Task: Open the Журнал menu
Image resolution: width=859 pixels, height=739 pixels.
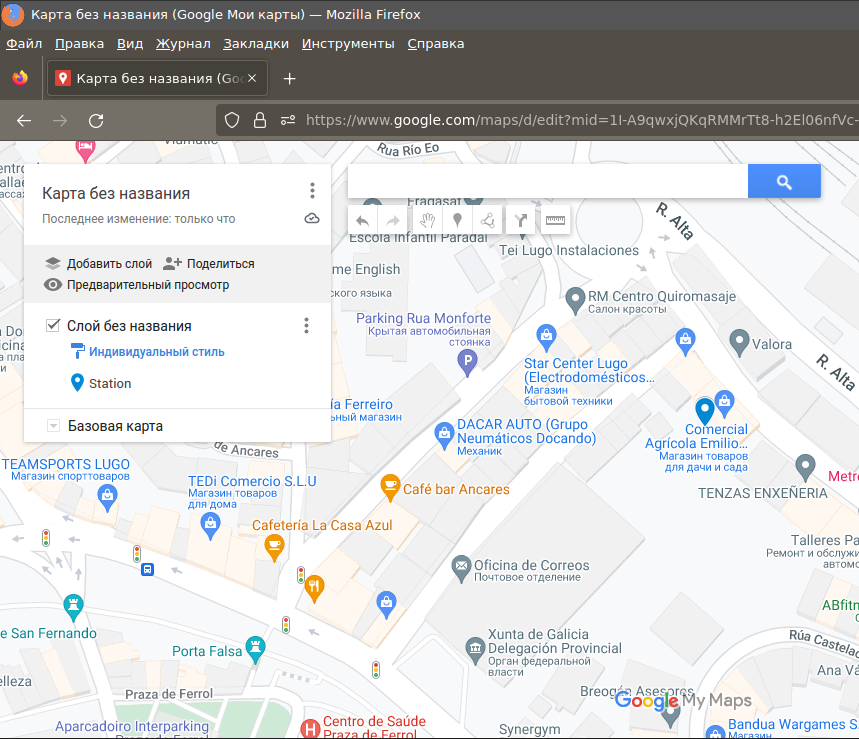Action: (x=183, y=44)
